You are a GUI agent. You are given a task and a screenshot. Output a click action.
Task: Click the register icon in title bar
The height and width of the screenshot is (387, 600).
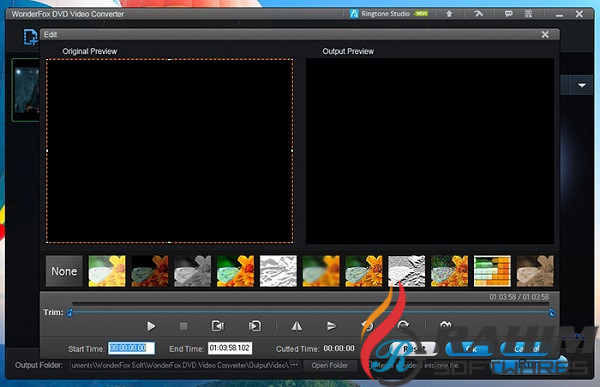(x=528, y=14)
